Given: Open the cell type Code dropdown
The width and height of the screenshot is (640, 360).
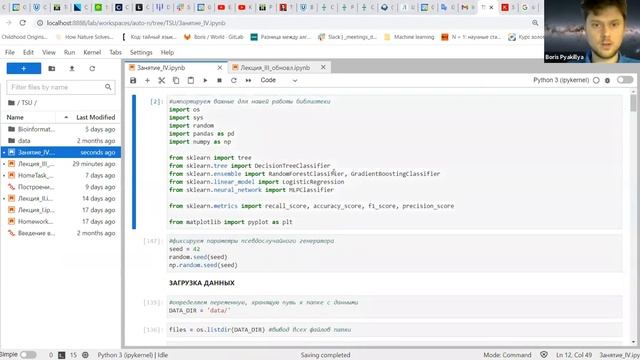Looking at the screenshot, I should click(279, 80).
